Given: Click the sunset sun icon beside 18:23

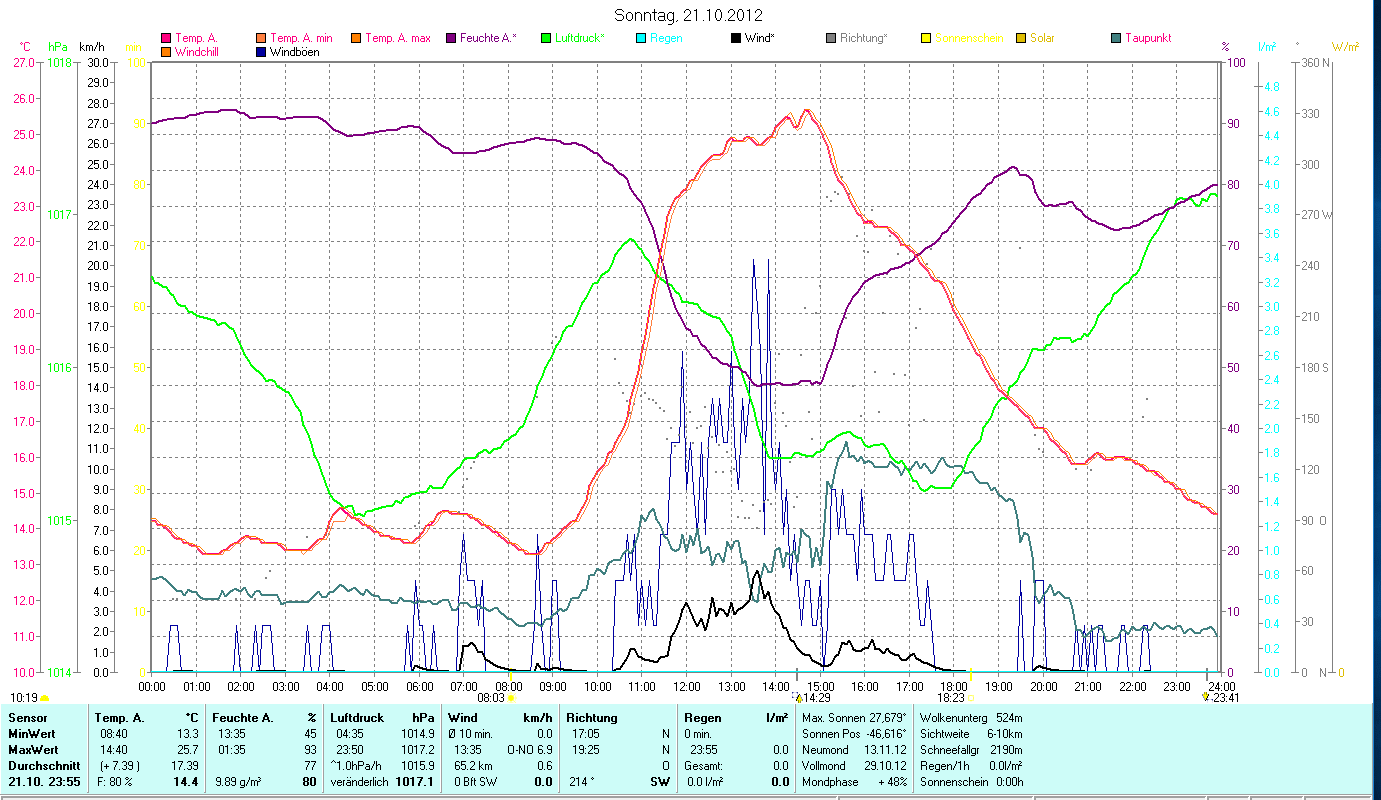Looking at the screenshot, I should [970, 698].
